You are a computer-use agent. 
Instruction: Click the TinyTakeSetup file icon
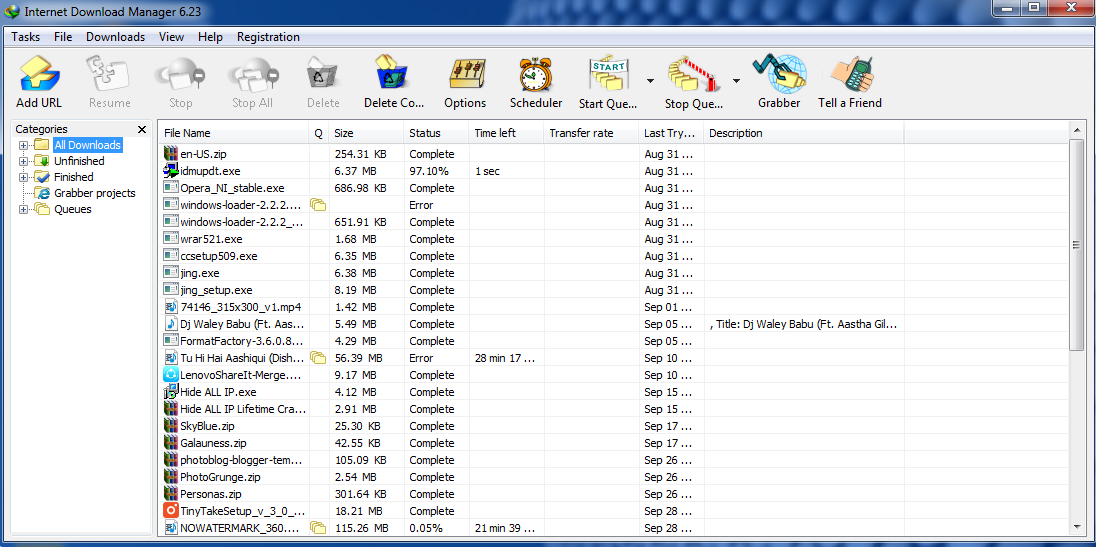[171, 511]
